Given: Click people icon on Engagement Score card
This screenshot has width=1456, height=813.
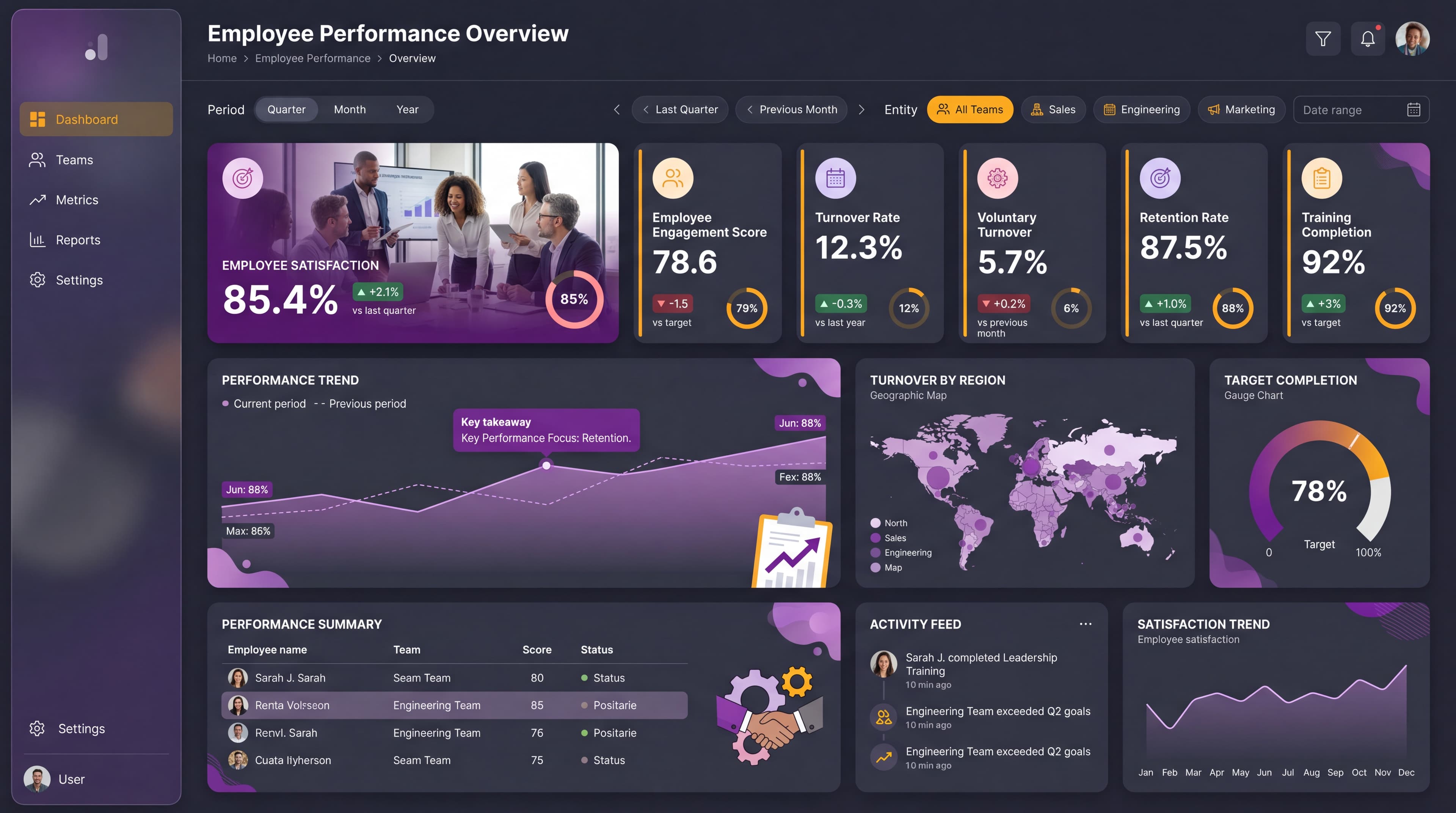Looking at the screenshot, I should (673, 179).
